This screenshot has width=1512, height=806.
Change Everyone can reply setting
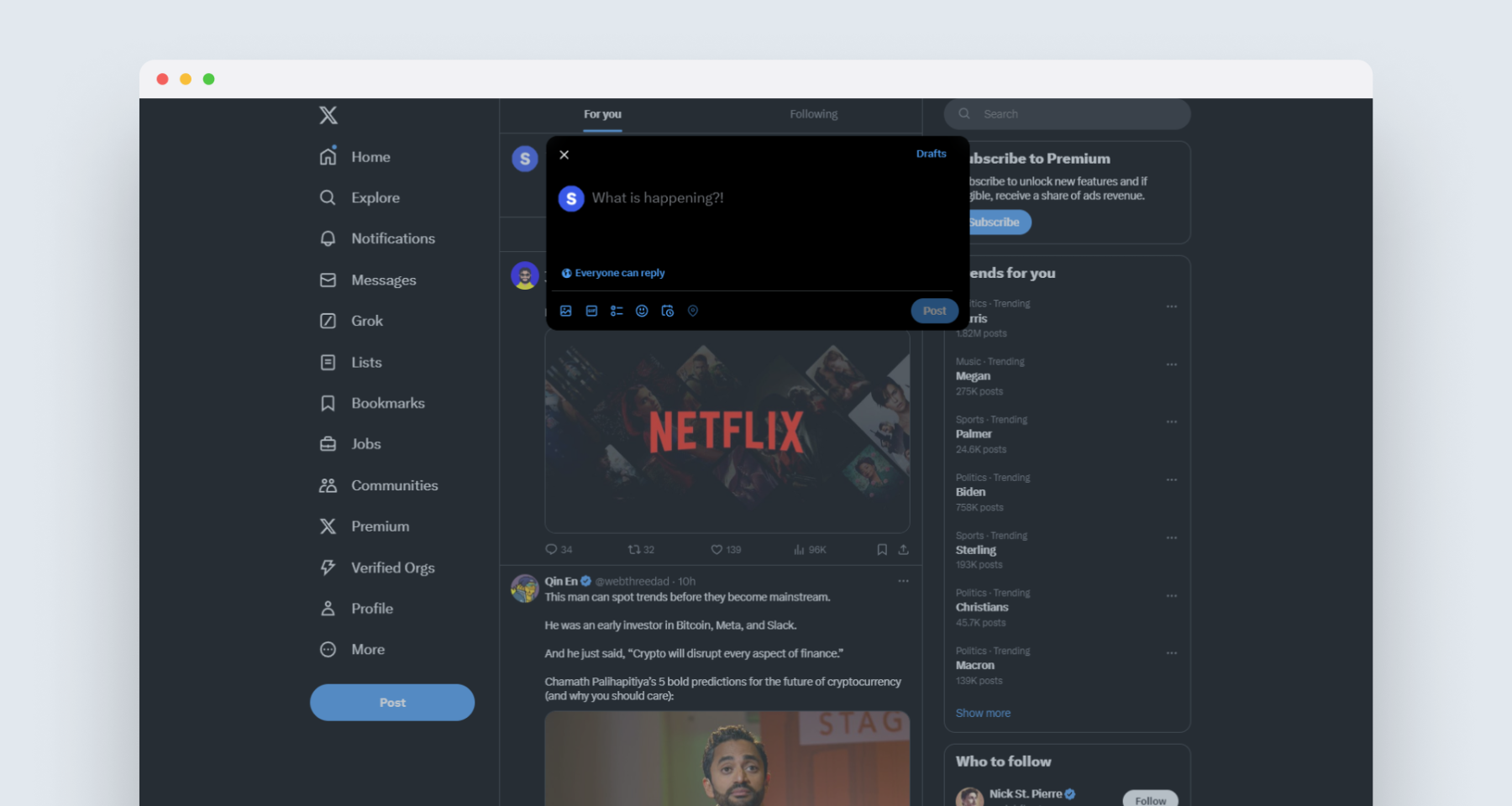click(613, 273)
